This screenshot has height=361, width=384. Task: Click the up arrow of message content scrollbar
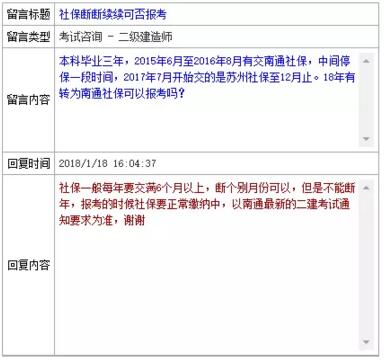[x=366, y=61]
